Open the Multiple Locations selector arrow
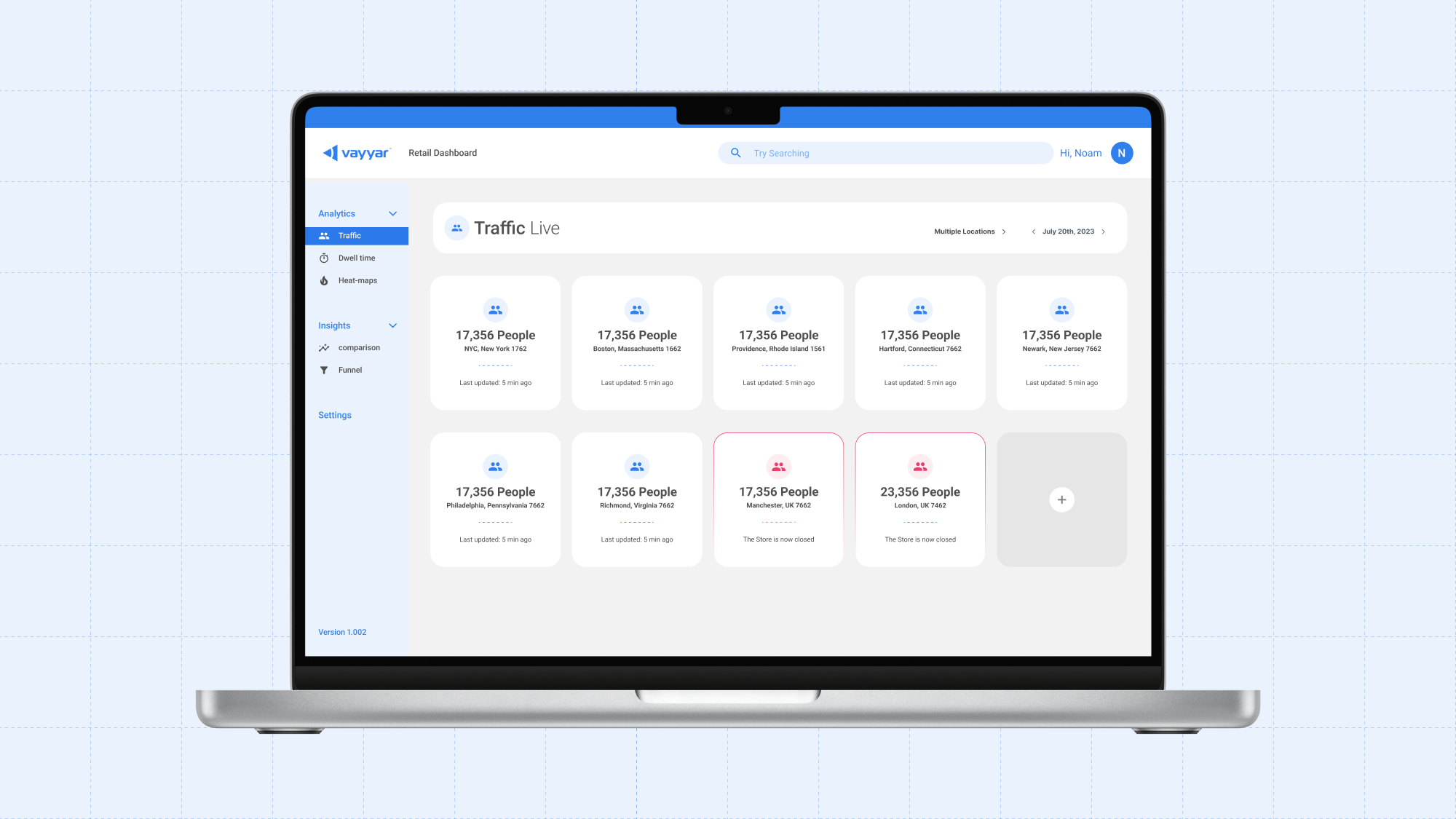Viewport: 1456px width, 819px height. [x=1004, y=232]
